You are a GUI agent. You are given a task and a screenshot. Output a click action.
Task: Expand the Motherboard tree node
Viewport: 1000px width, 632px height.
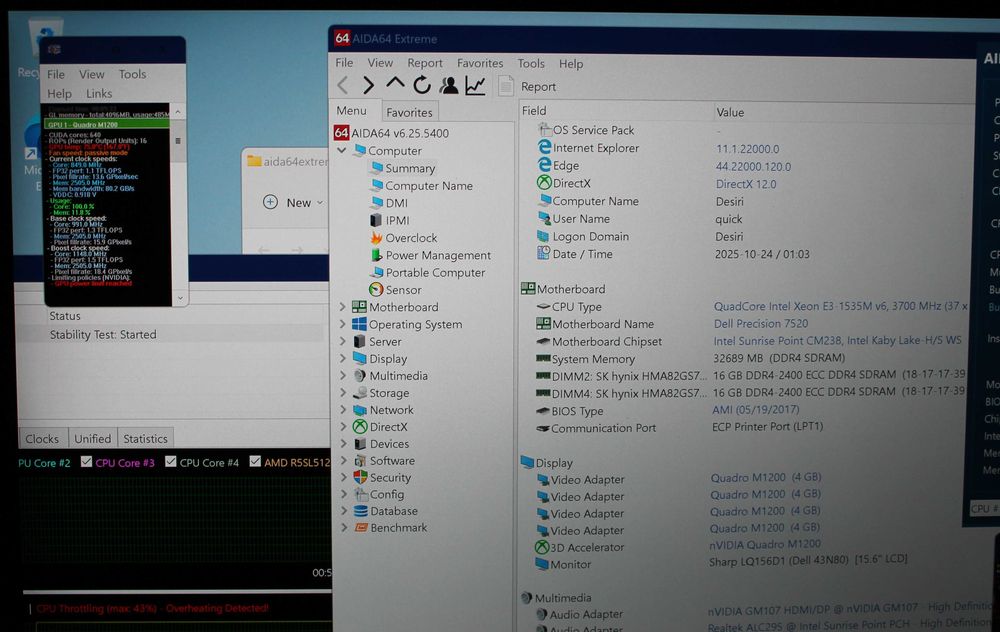click(342, 307)
